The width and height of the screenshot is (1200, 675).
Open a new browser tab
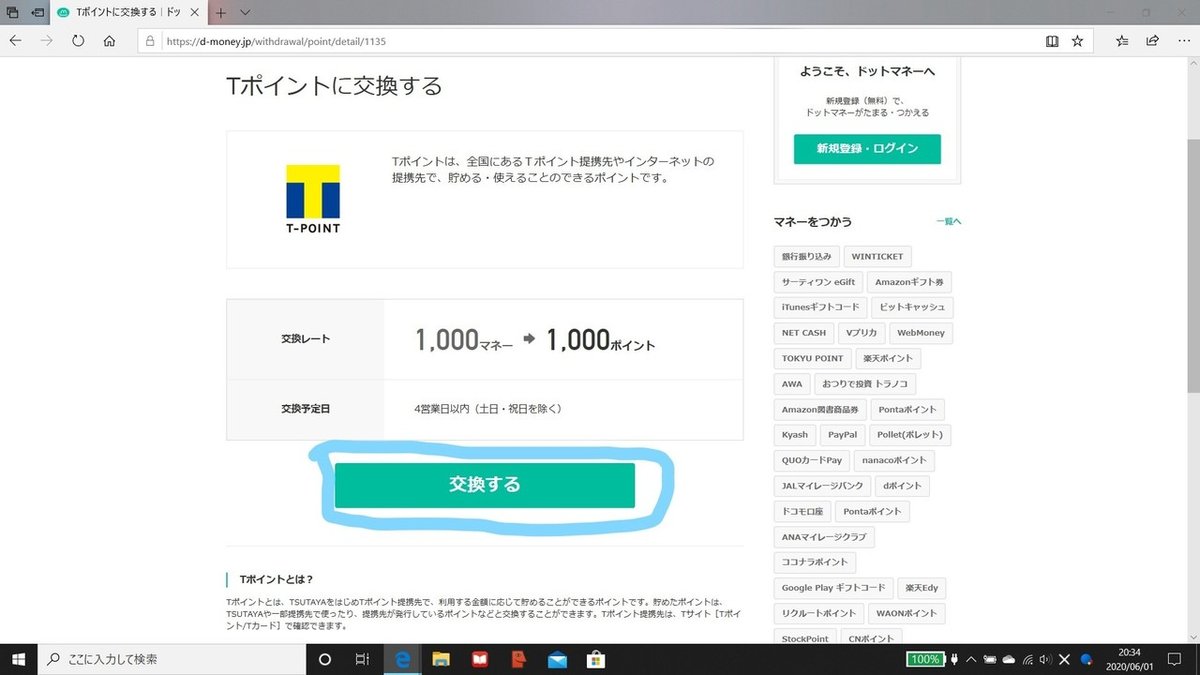pyautogui.click(x=220, y=13)
